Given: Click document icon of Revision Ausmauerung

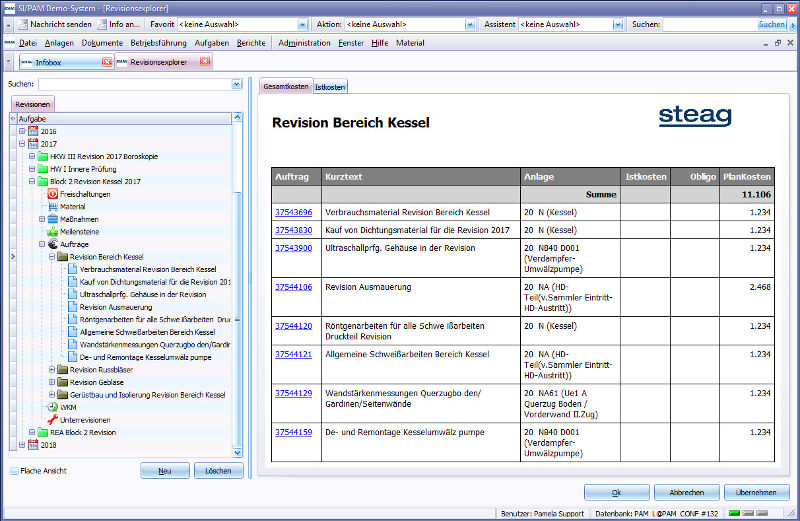Looking at the screenshot, I should click(72, 307).
